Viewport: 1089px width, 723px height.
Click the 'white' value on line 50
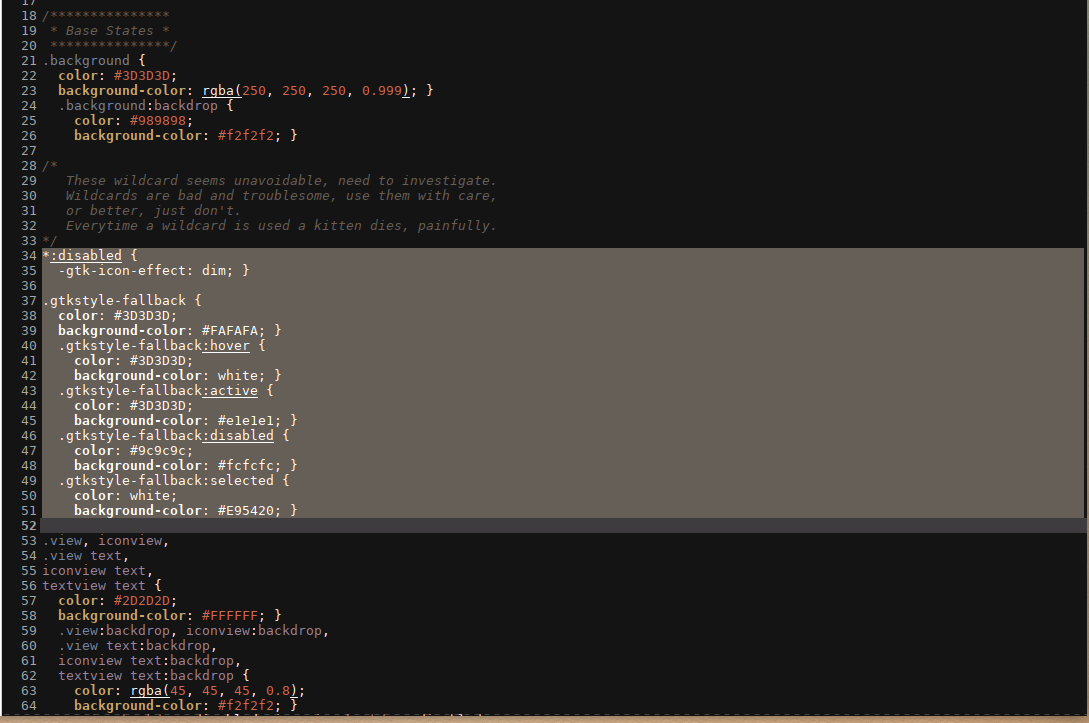click(149, 496)
